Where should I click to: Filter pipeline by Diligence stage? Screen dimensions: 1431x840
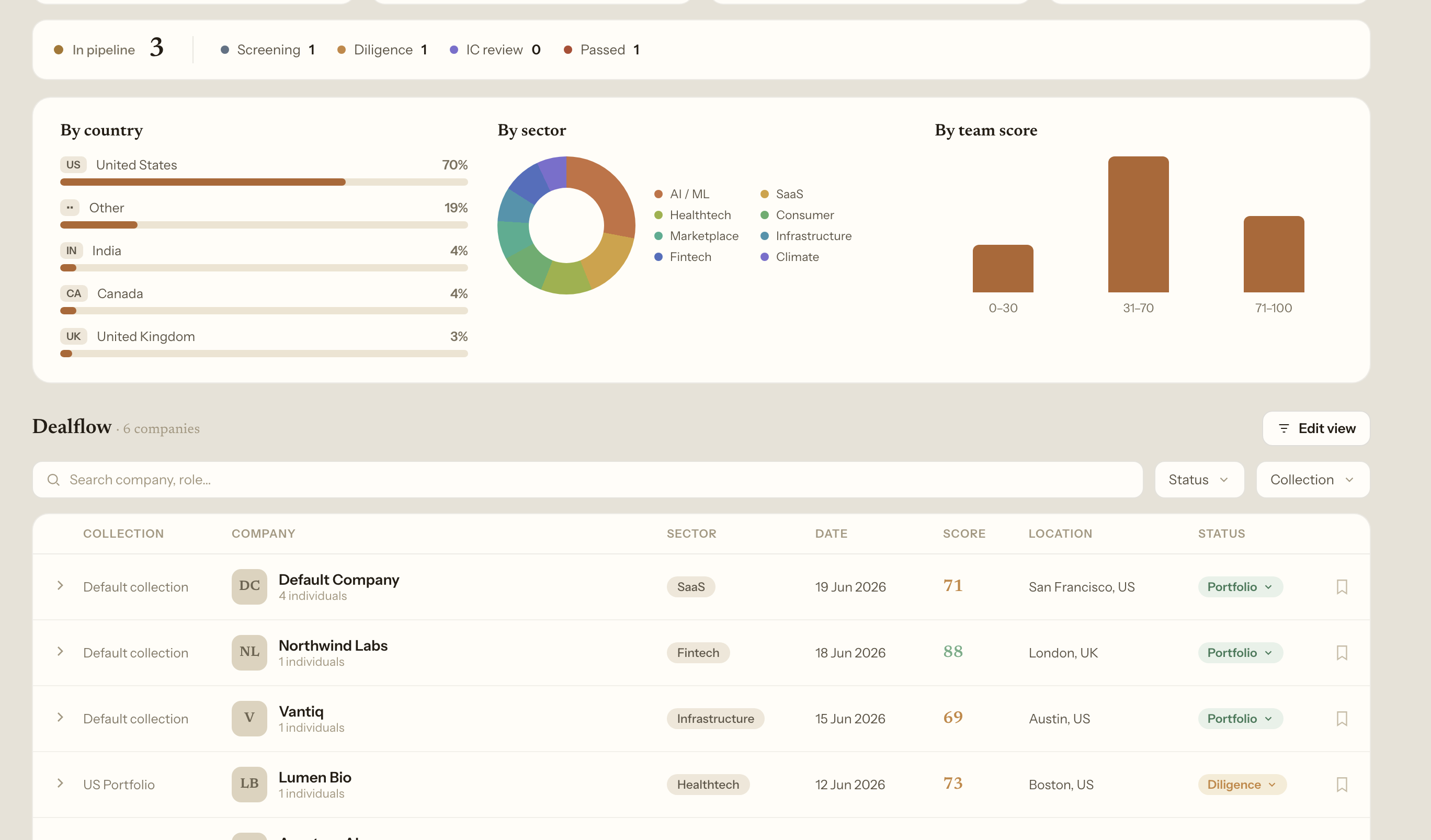pos(382,50)
